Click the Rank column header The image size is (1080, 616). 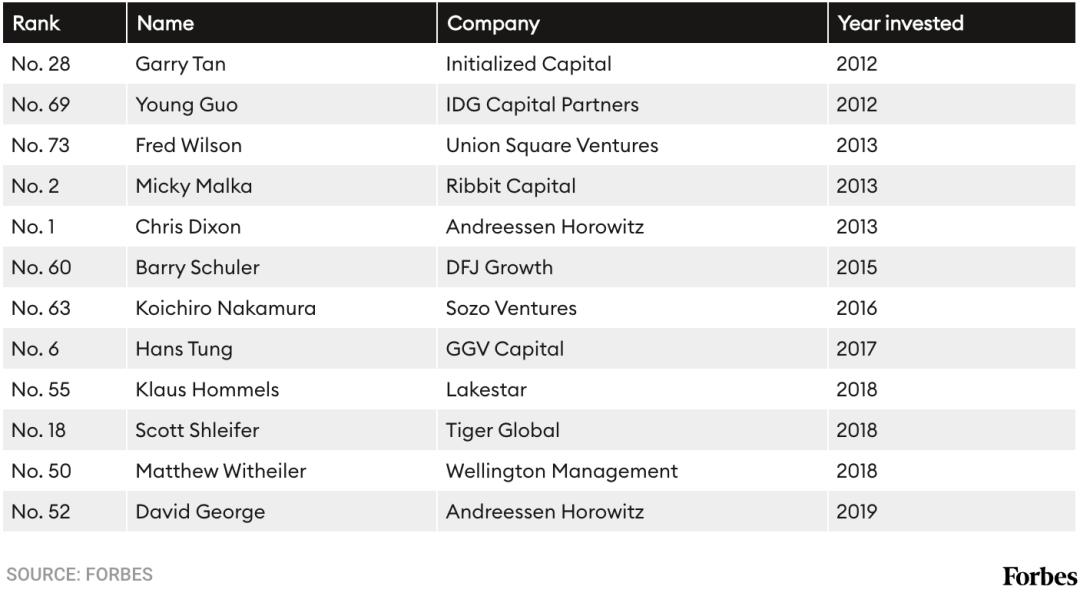(x=36, y=23)
